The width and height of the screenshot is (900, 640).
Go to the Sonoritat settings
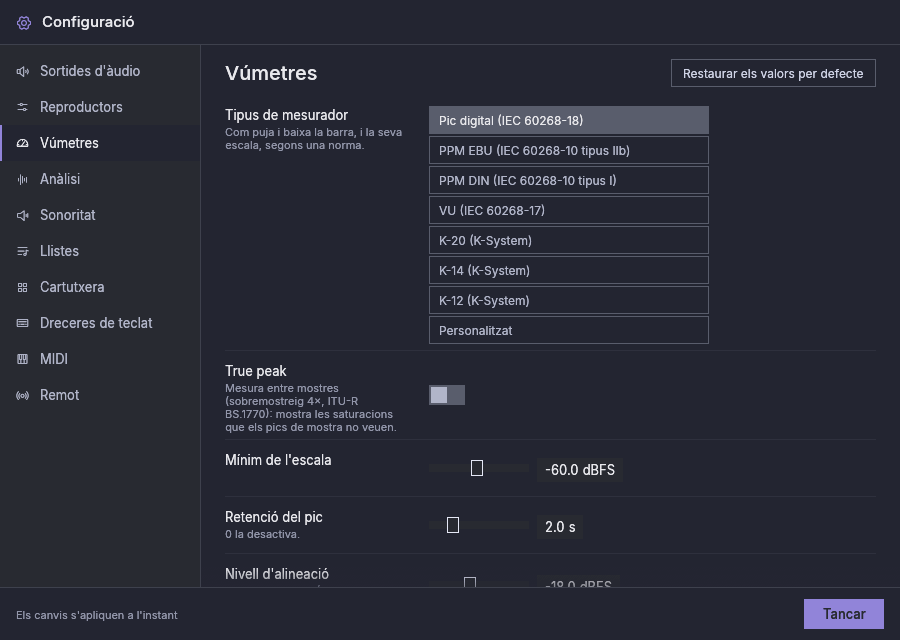(100, 215)
